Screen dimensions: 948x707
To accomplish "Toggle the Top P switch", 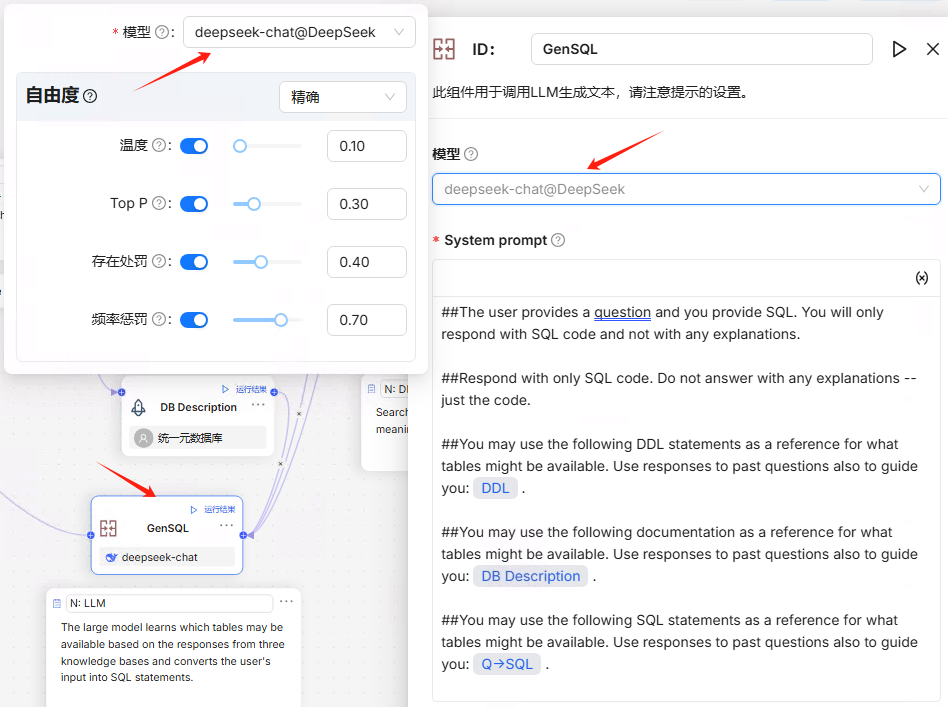I will 194,204.
